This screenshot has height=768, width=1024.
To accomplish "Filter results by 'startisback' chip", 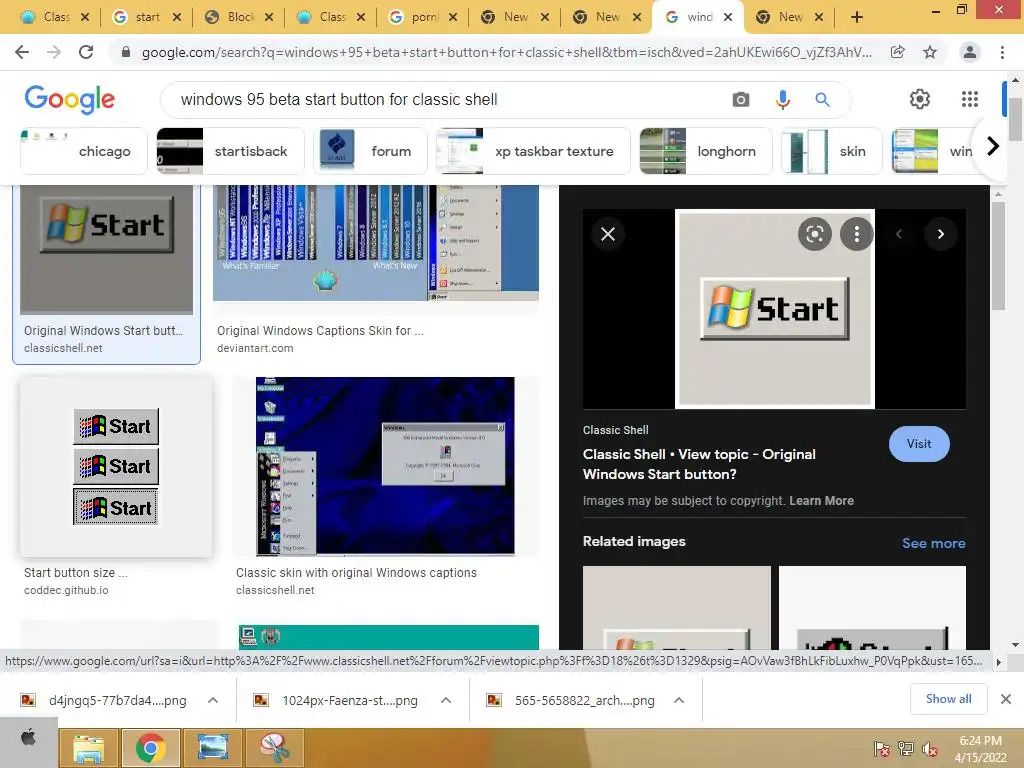I will pyautogui.click(x=231, y=151).
